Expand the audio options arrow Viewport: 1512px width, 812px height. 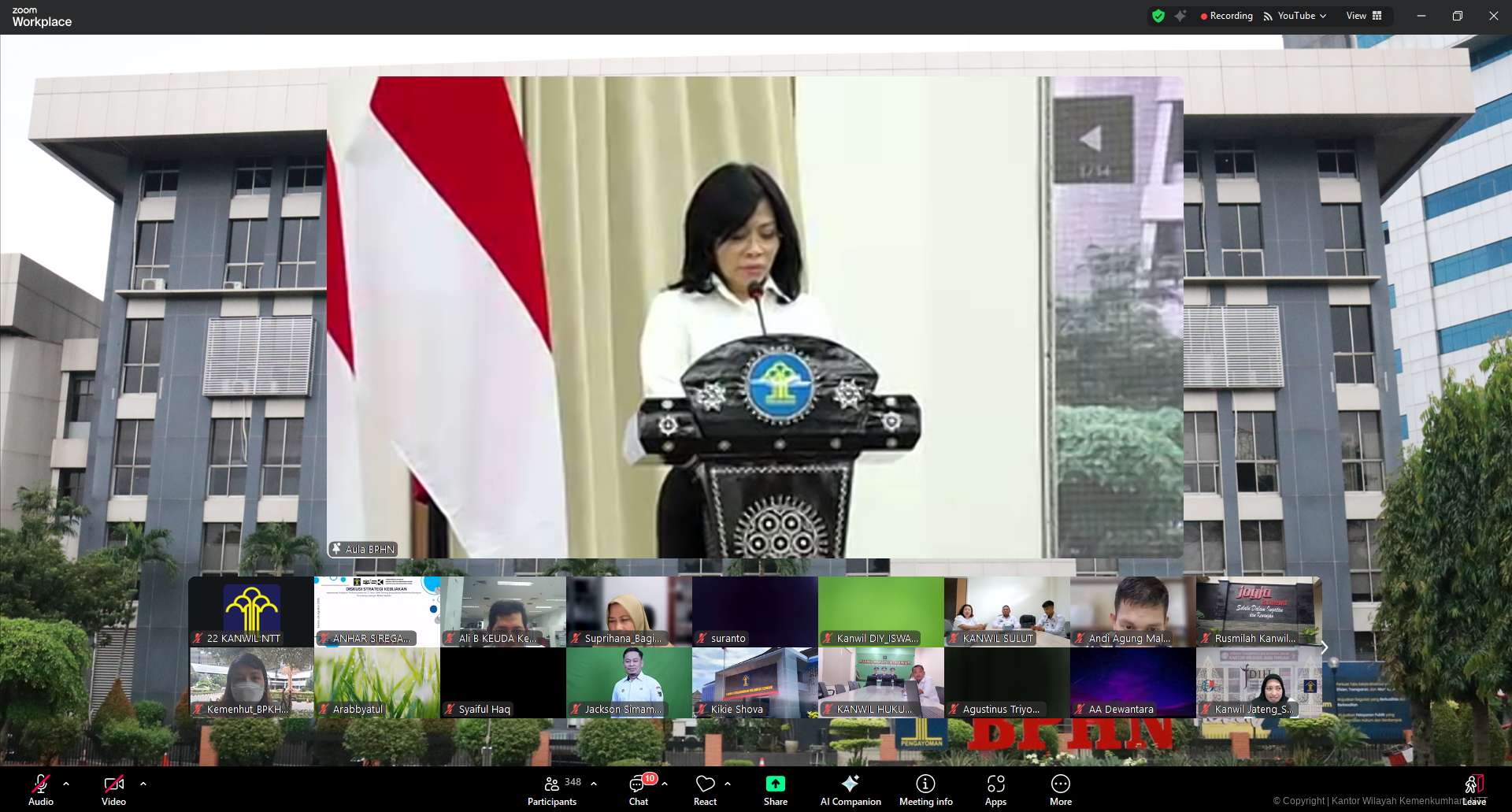click(66, 784)
